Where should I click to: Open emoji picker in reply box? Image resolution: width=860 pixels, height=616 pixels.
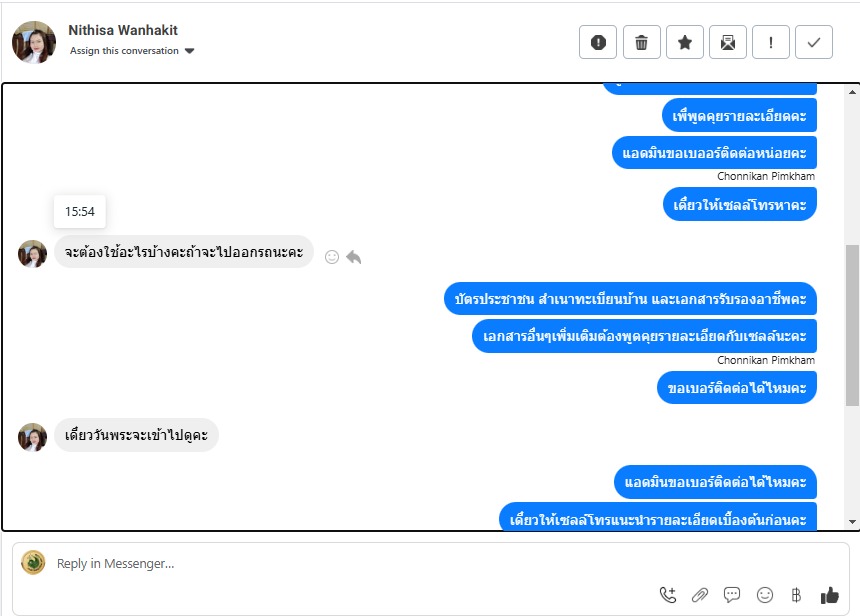(765, 595)
